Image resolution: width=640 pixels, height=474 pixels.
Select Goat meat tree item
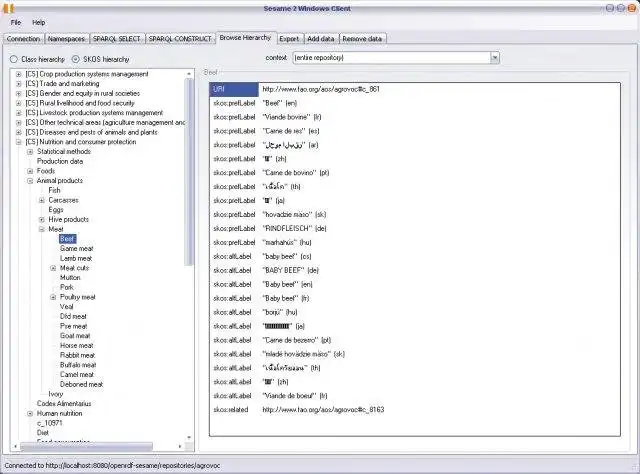[75, 336]
